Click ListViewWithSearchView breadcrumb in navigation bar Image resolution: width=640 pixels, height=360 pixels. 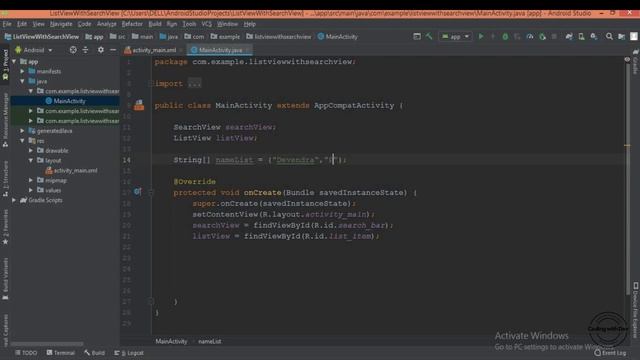coord(42,37)
